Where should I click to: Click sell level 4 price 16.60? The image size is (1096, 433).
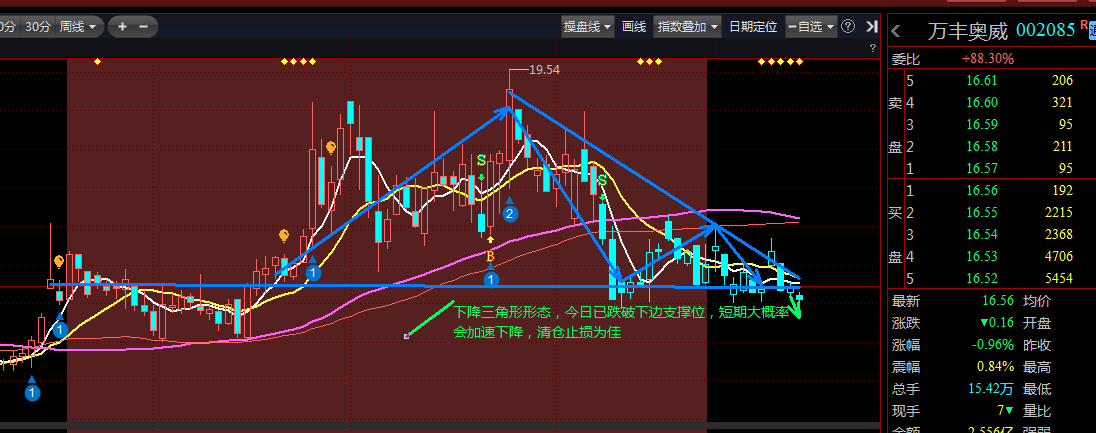click(981, 102)
